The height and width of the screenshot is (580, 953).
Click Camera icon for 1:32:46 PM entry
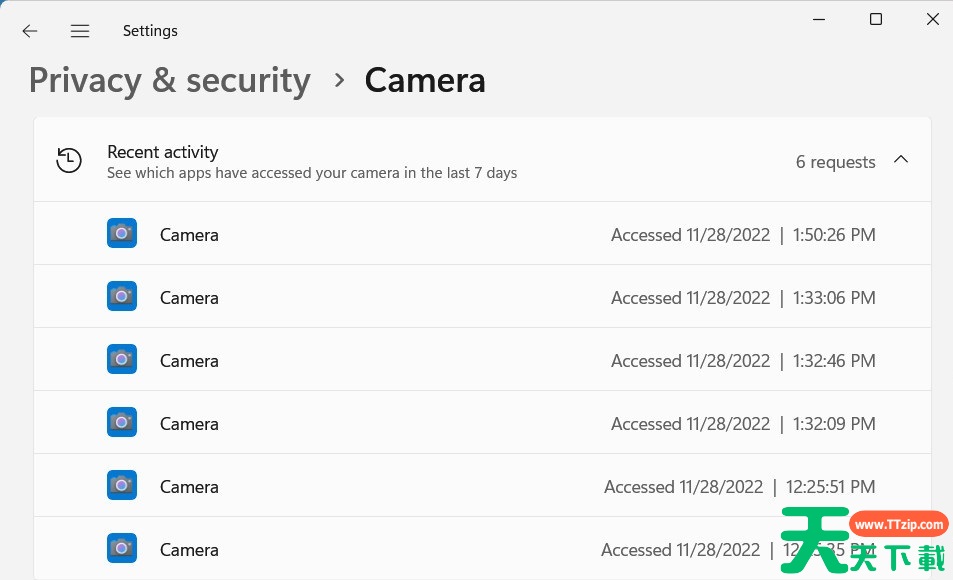click(122, 359)
